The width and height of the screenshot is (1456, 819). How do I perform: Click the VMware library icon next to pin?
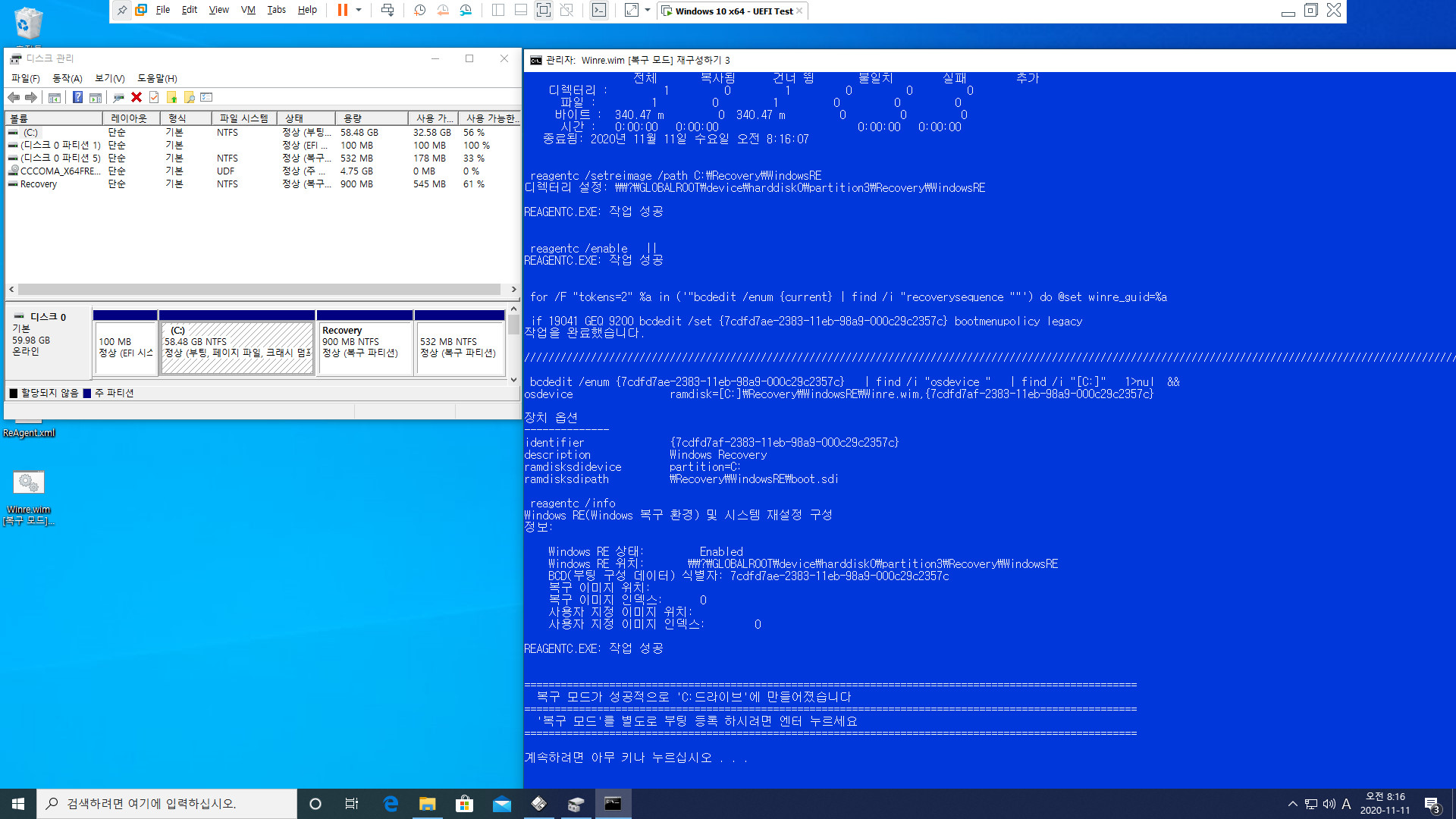coord(141,10)
